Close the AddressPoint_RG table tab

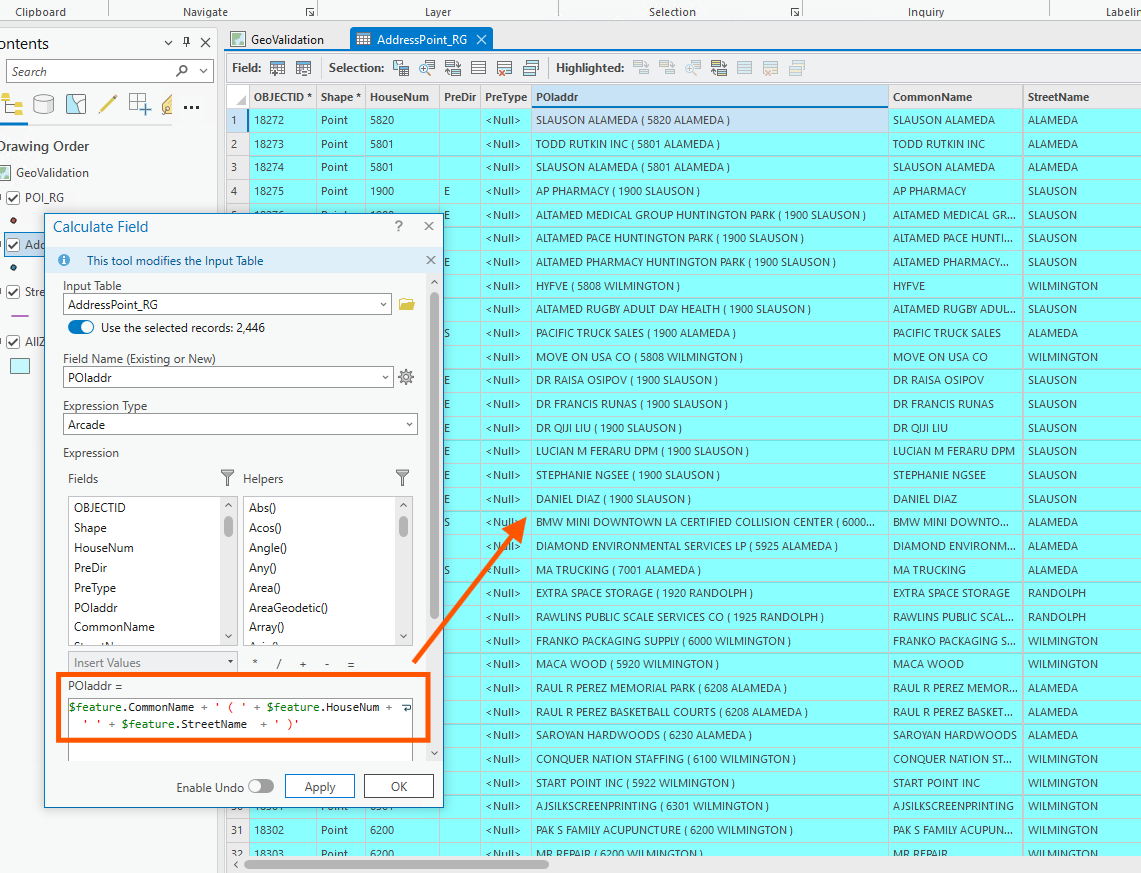[x=481, y=39]
